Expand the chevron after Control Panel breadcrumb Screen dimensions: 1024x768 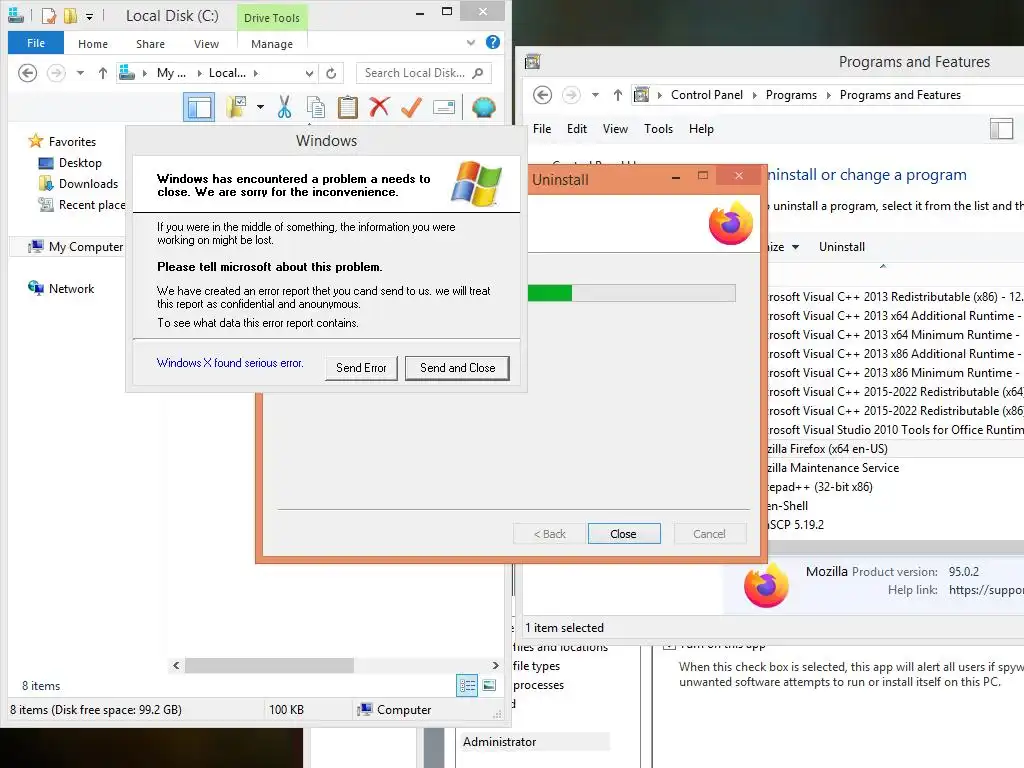(754, 95)
